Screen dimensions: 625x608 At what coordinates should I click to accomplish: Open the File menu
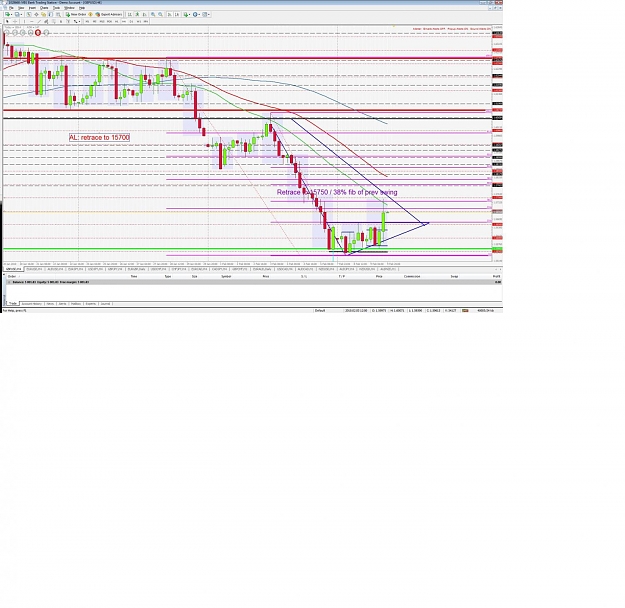coord(11,8)
